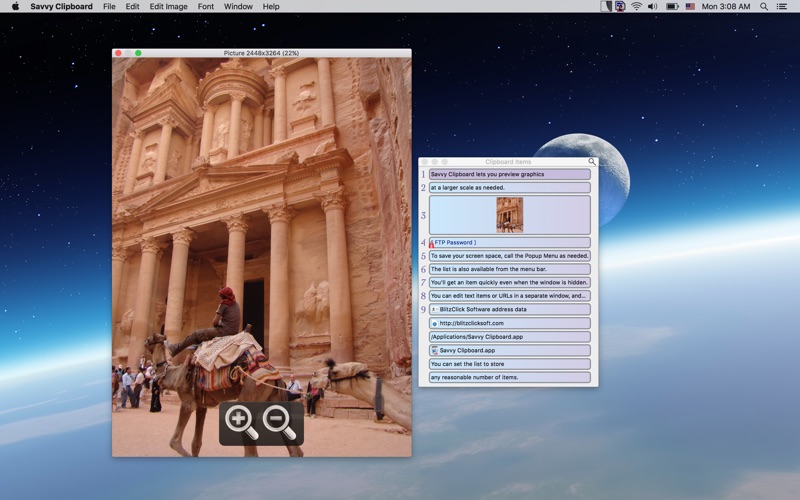Zoom out with the minus magnifier icon
The image size is (800, 500).
279,423
